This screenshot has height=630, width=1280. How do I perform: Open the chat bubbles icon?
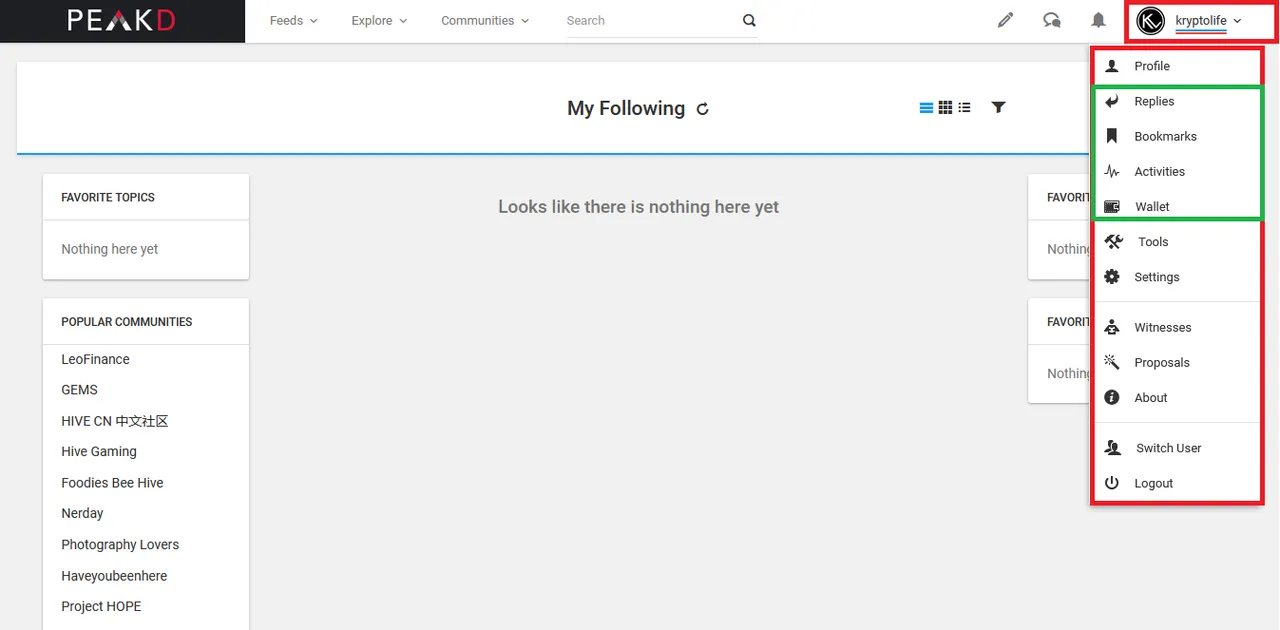click(1052, 20)
